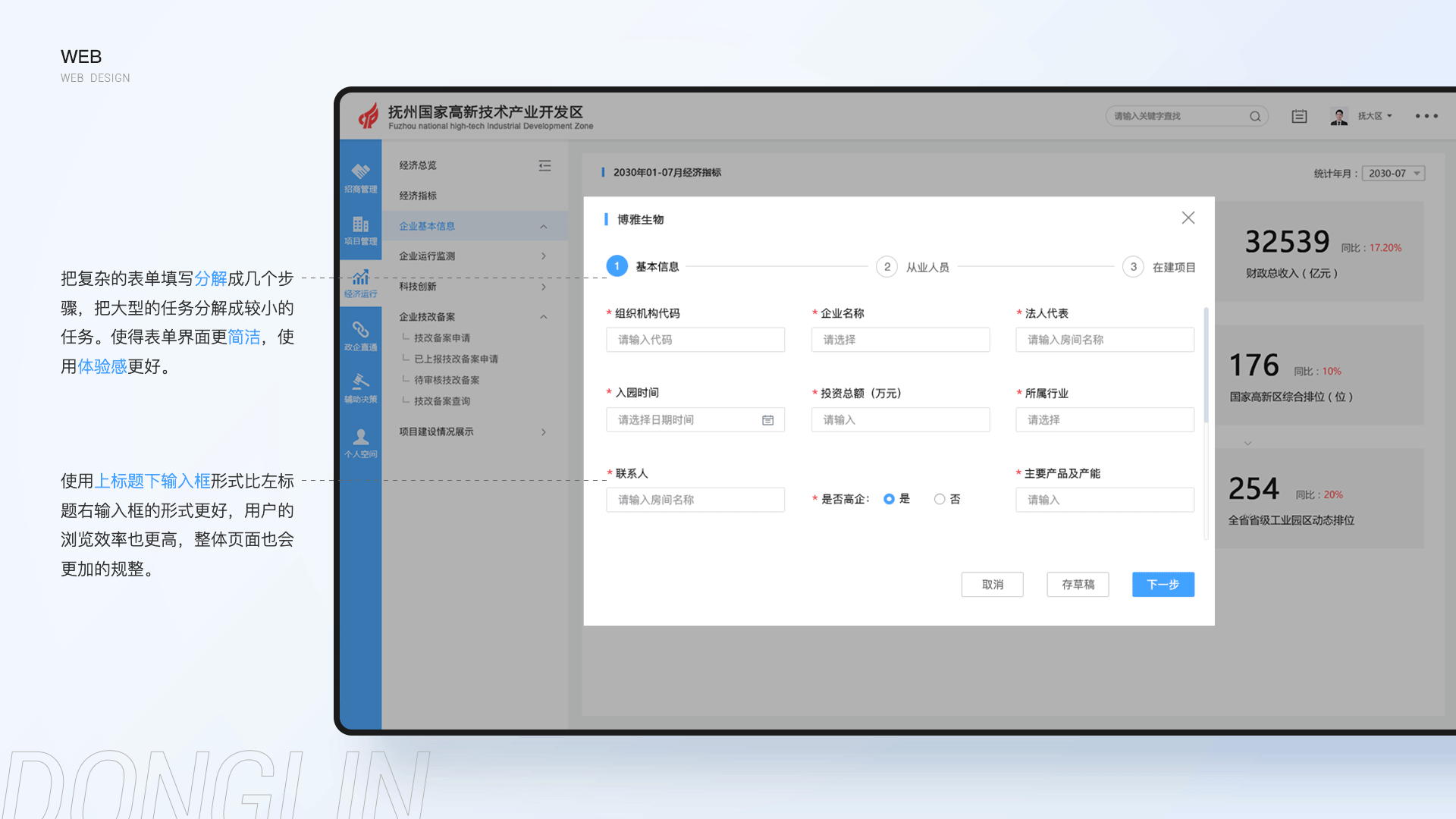
Task: Expand the 项目建设情况展示 chevron
Action: [x=544, y=431]
